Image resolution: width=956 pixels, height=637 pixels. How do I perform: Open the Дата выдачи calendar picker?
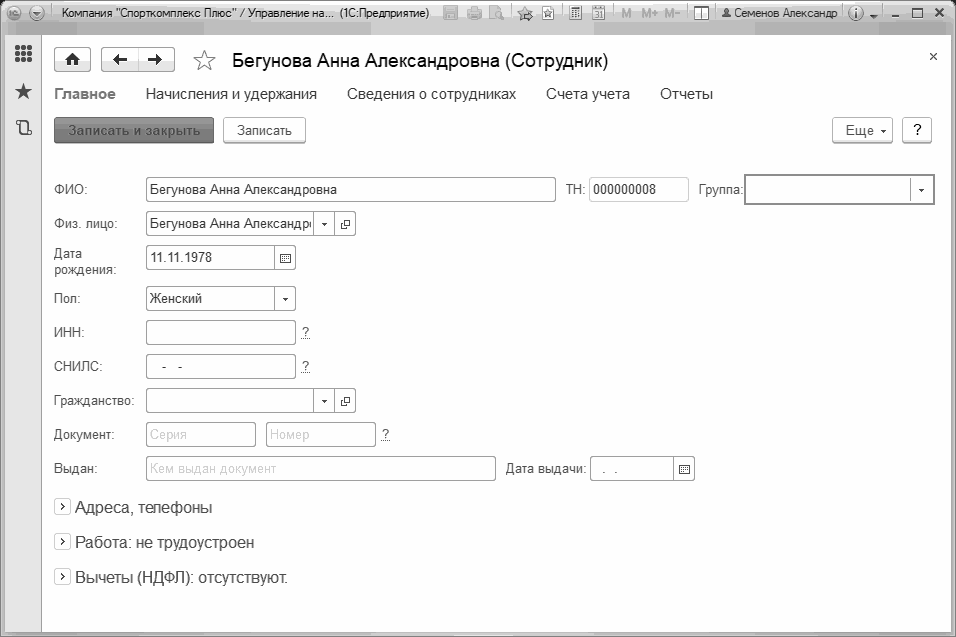(x=684, y=469)
